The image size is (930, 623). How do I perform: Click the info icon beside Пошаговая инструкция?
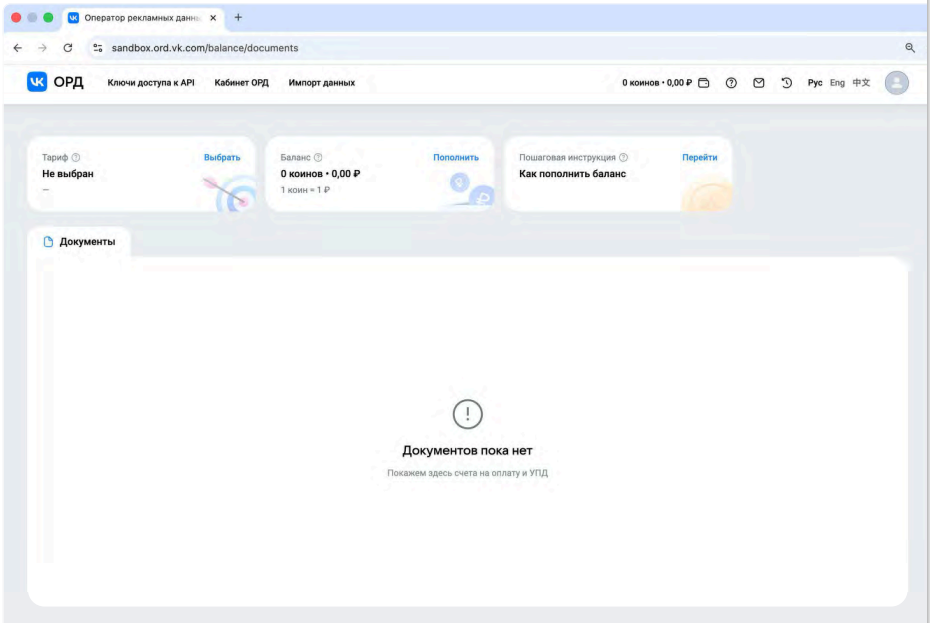(623, 158)
